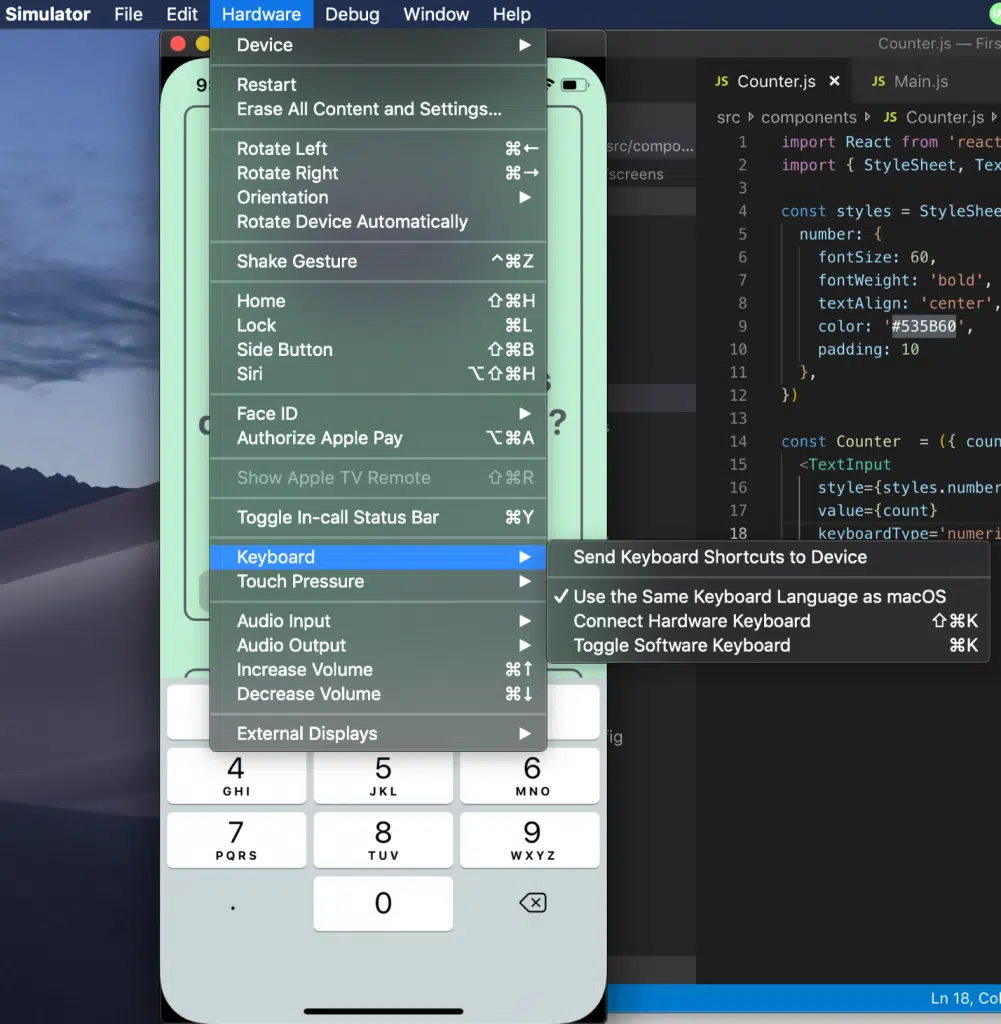Close the Counter.js editor tab
Viewport: 1001px width, 1024px height.
click(834, 82)
